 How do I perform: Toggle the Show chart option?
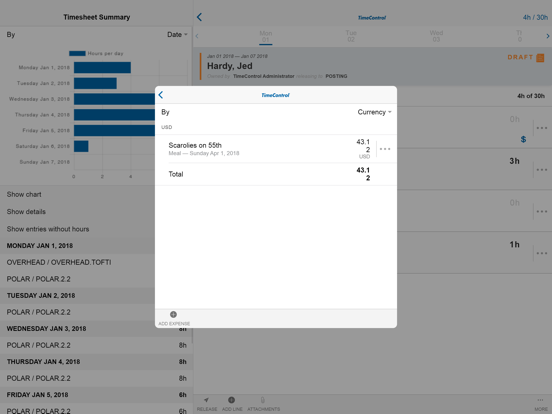24,194
